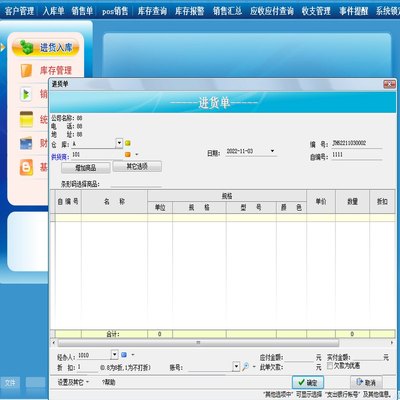400x400 pixels.
Task: Click the 型号 column header
Action: [x=251, y=208]
